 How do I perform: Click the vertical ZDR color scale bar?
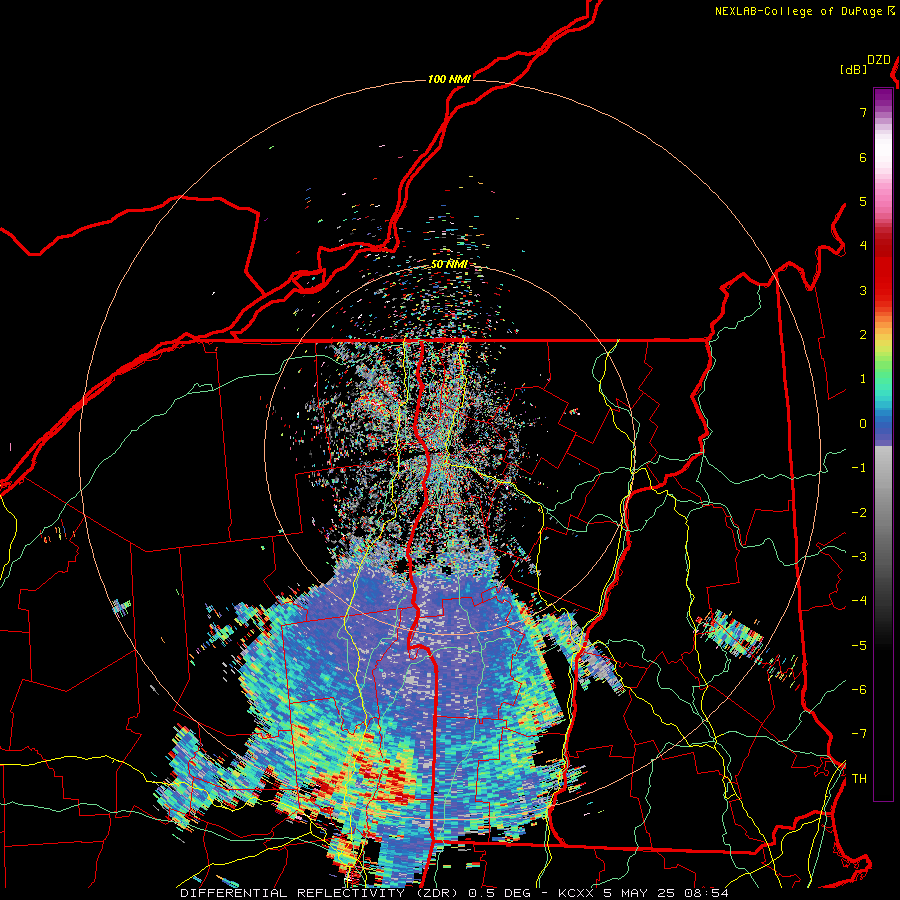pos(883,444)
